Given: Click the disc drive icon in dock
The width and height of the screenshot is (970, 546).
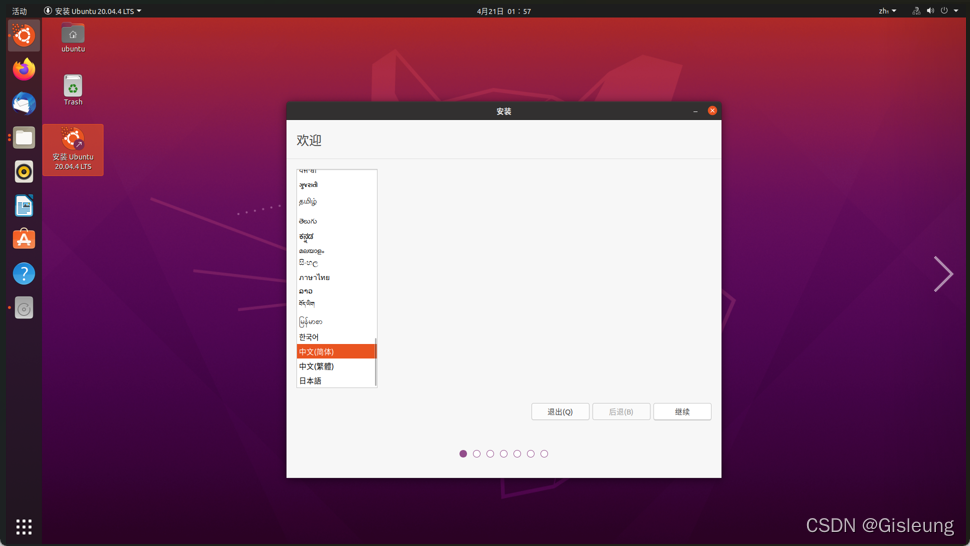Looking at the screenshot, I should point(24,308).
